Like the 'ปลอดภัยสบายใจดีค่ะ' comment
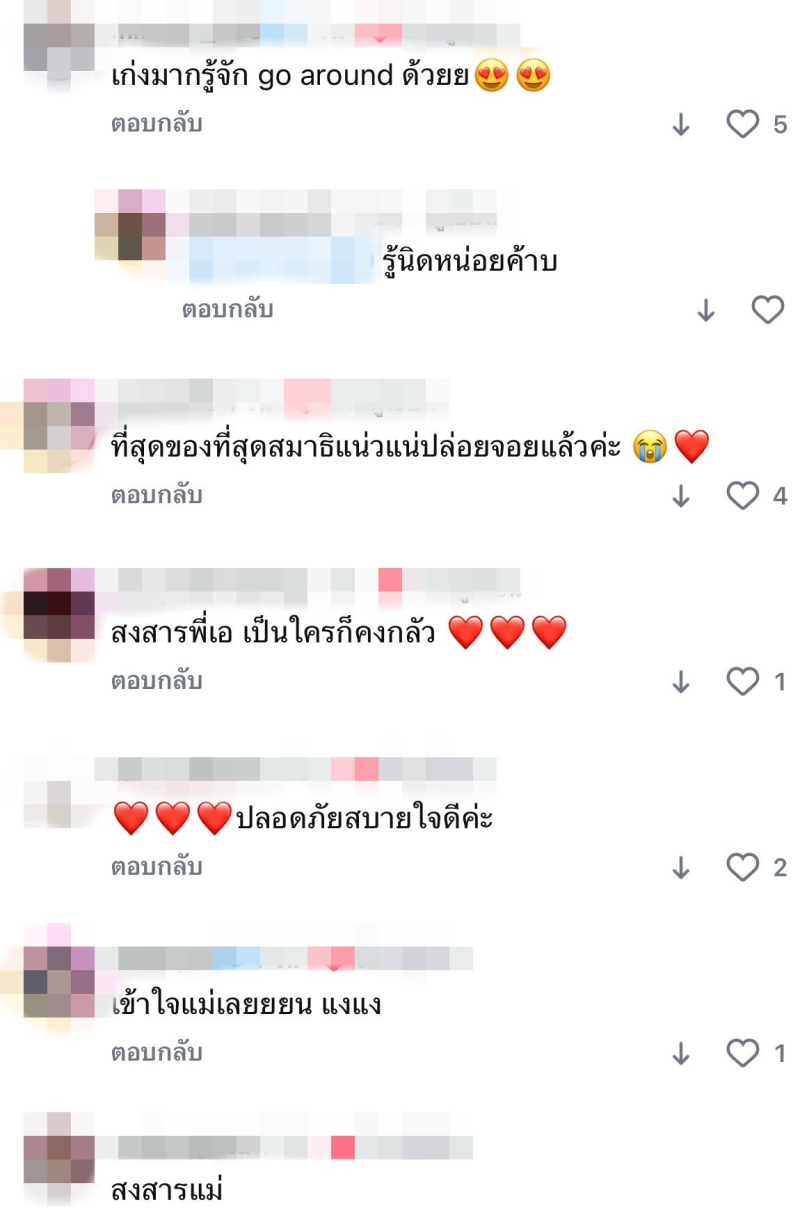The width and height of the screenshot is (800, 1211). pos(742,867)
